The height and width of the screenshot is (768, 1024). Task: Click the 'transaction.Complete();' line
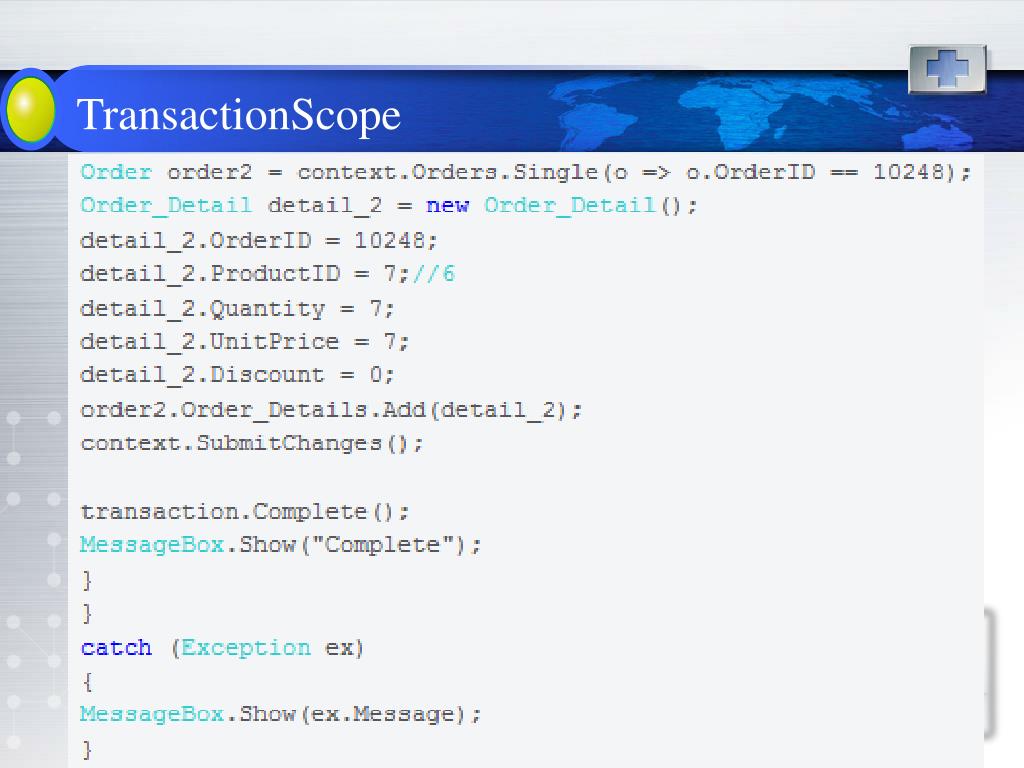click(244, 511)
